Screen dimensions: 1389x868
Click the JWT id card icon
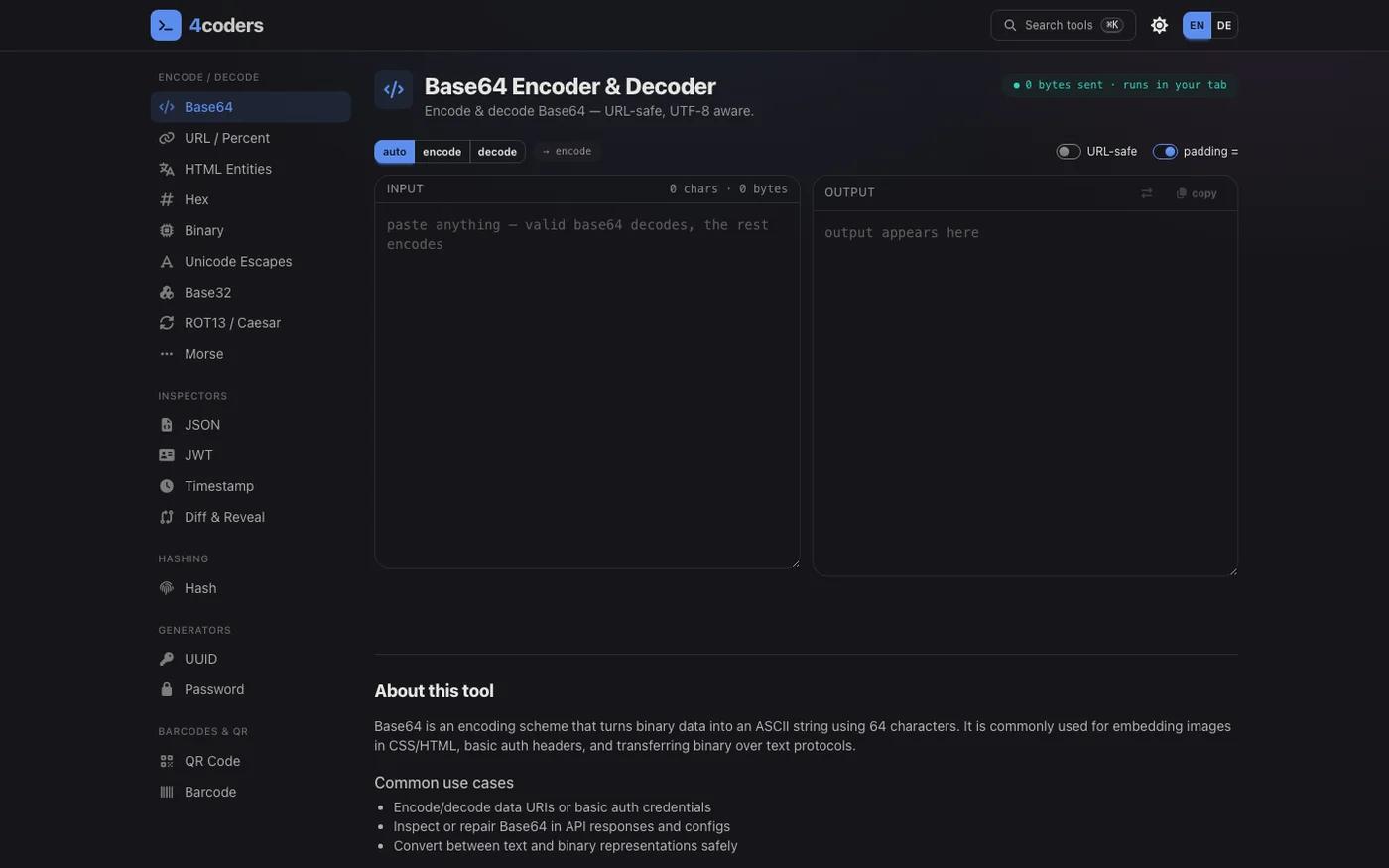(x=167, y=454)
